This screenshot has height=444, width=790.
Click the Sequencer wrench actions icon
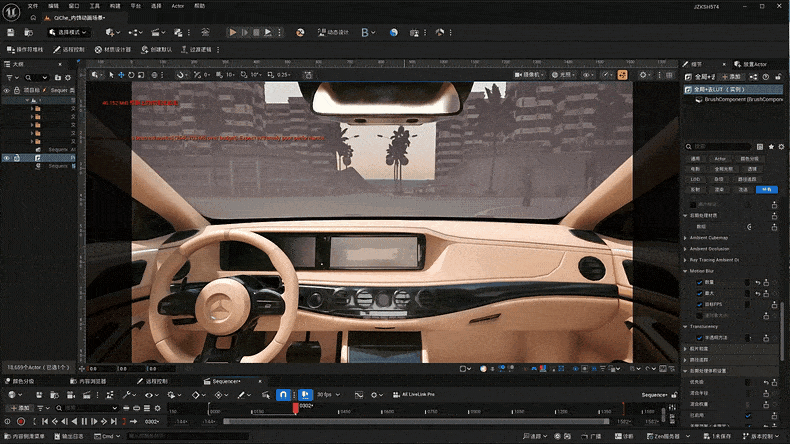129,395
